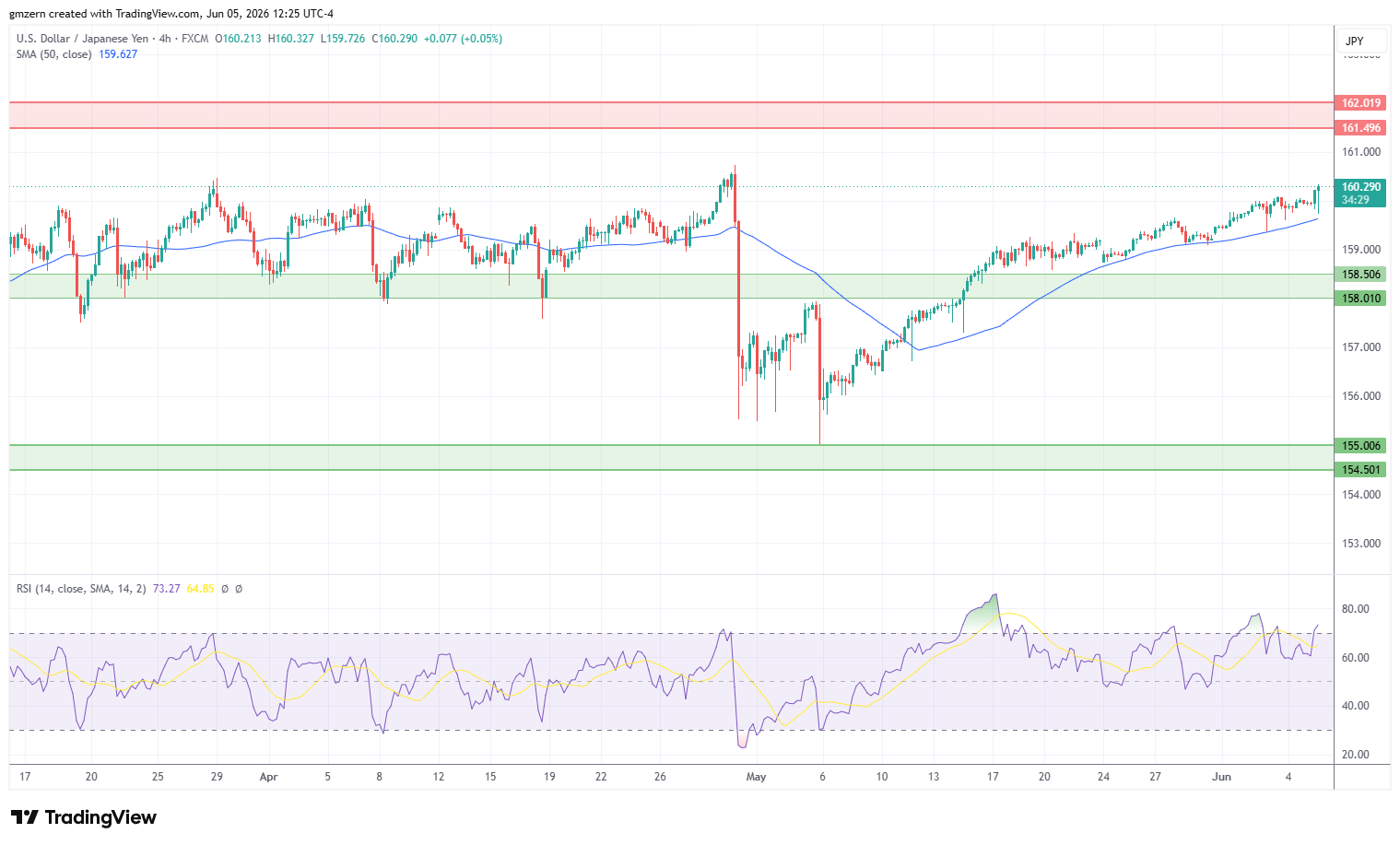Screen dimensions: 1400x845
Task: Click the close price C160.290 in legend
Action: coord(394,39)
